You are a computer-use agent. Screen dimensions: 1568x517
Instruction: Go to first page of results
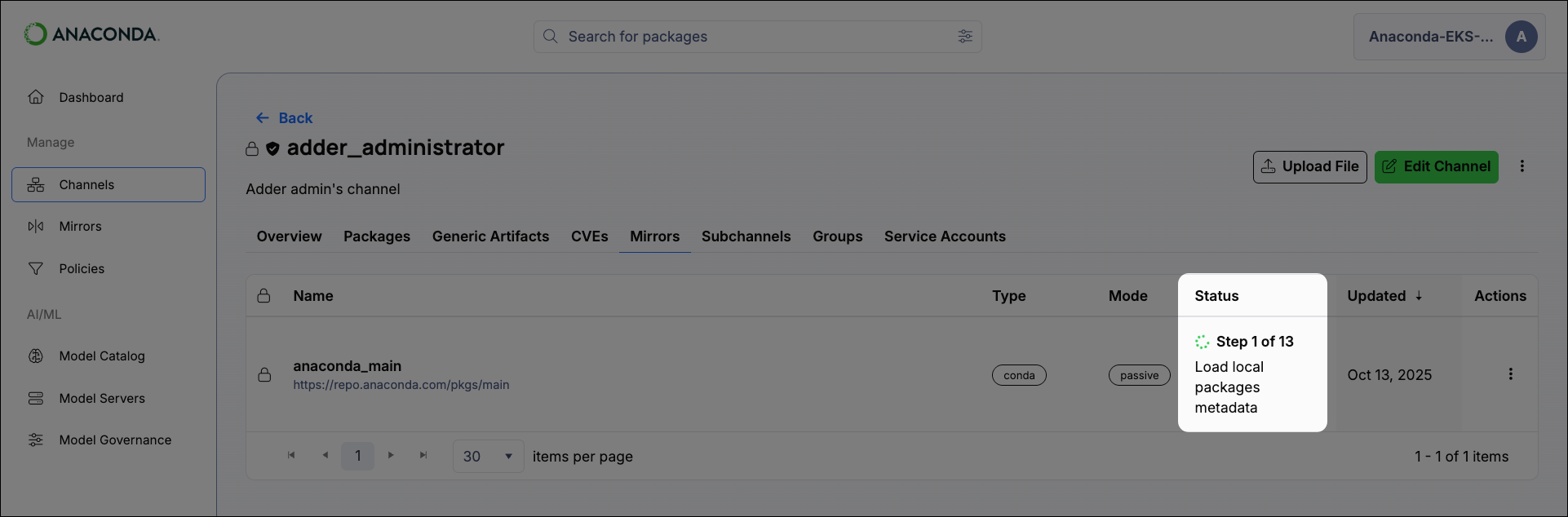tap(291, 456)
